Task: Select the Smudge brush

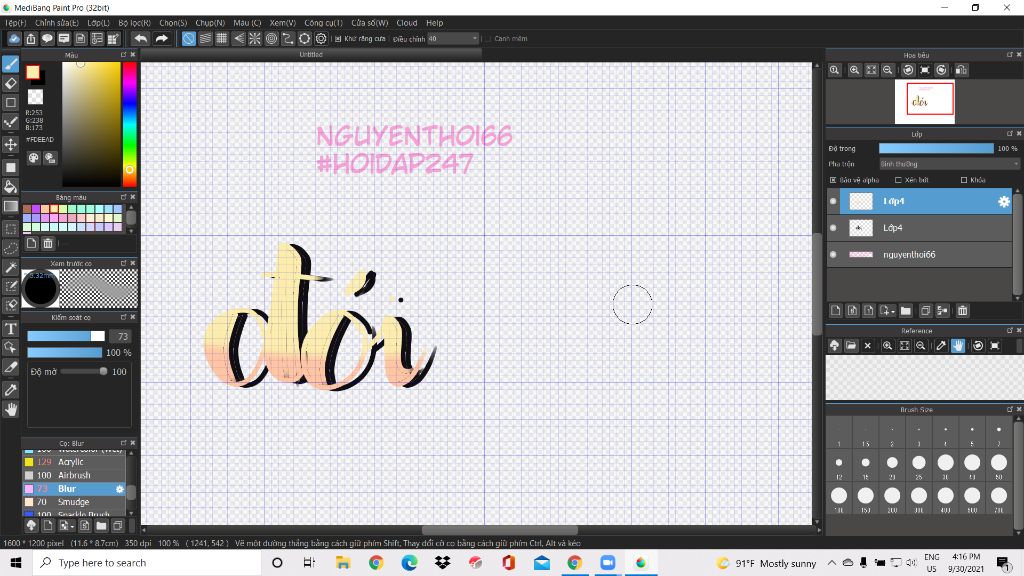Action: [x=74, y=502]
